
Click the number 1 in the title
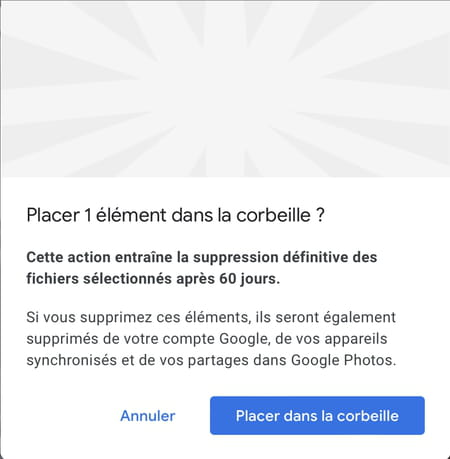pyautogui.click(x=88, y=215)
